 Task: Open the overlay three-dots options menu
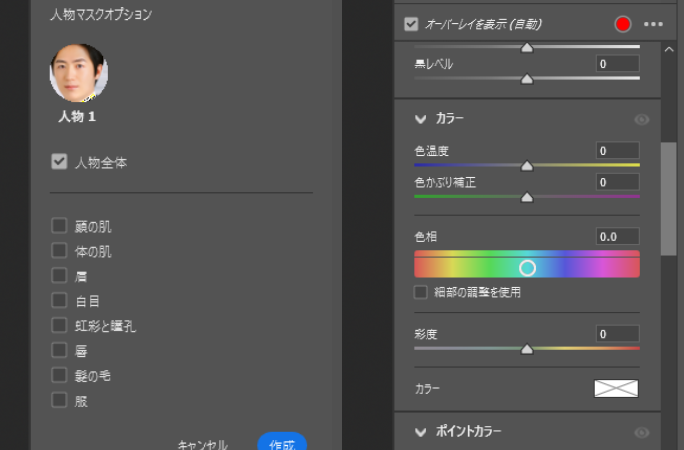point(653,24)
